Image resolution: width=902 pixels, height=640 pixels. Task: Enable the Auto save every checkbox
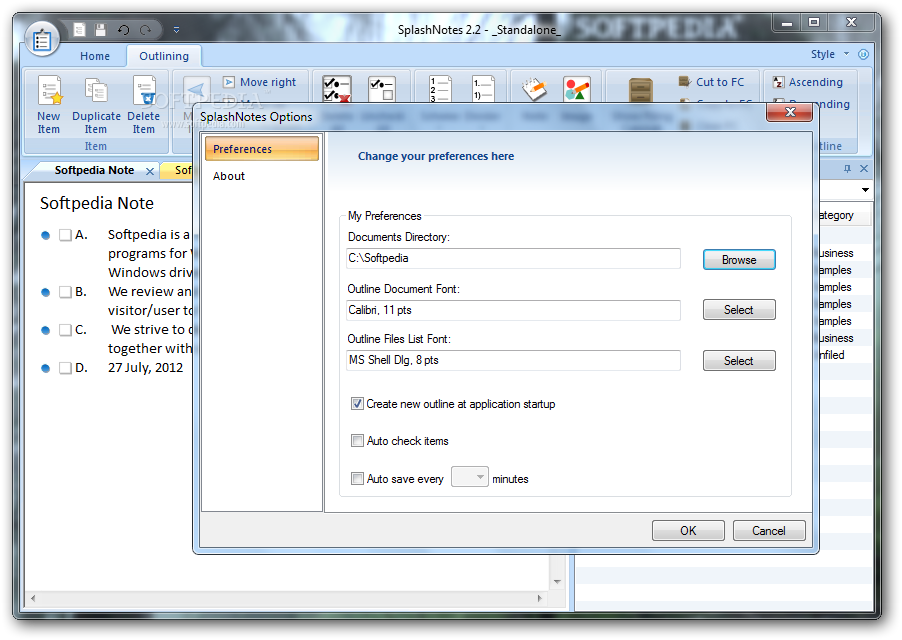pos(357,478)
